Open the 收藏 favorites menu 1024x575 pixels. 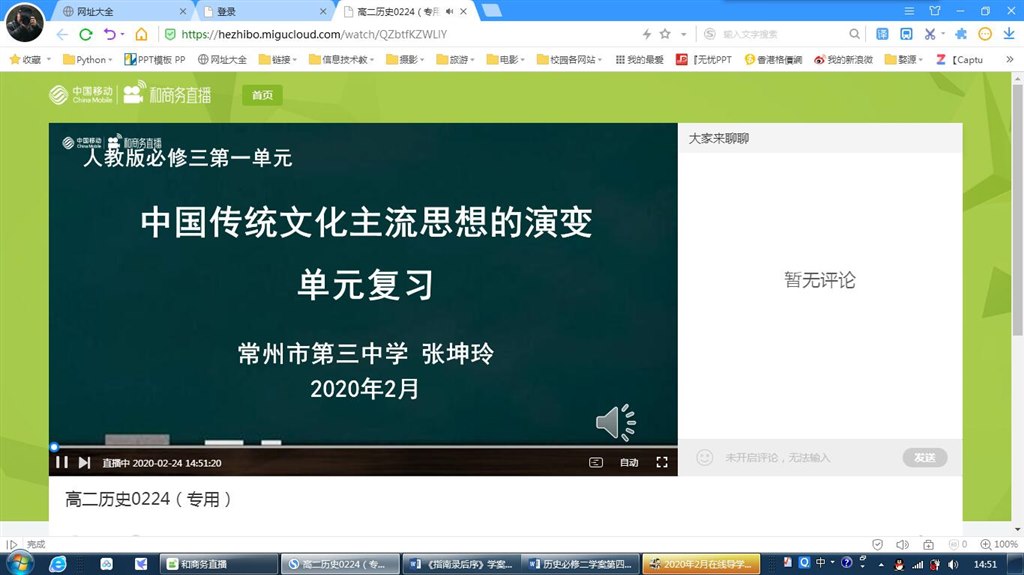[29, 59]
